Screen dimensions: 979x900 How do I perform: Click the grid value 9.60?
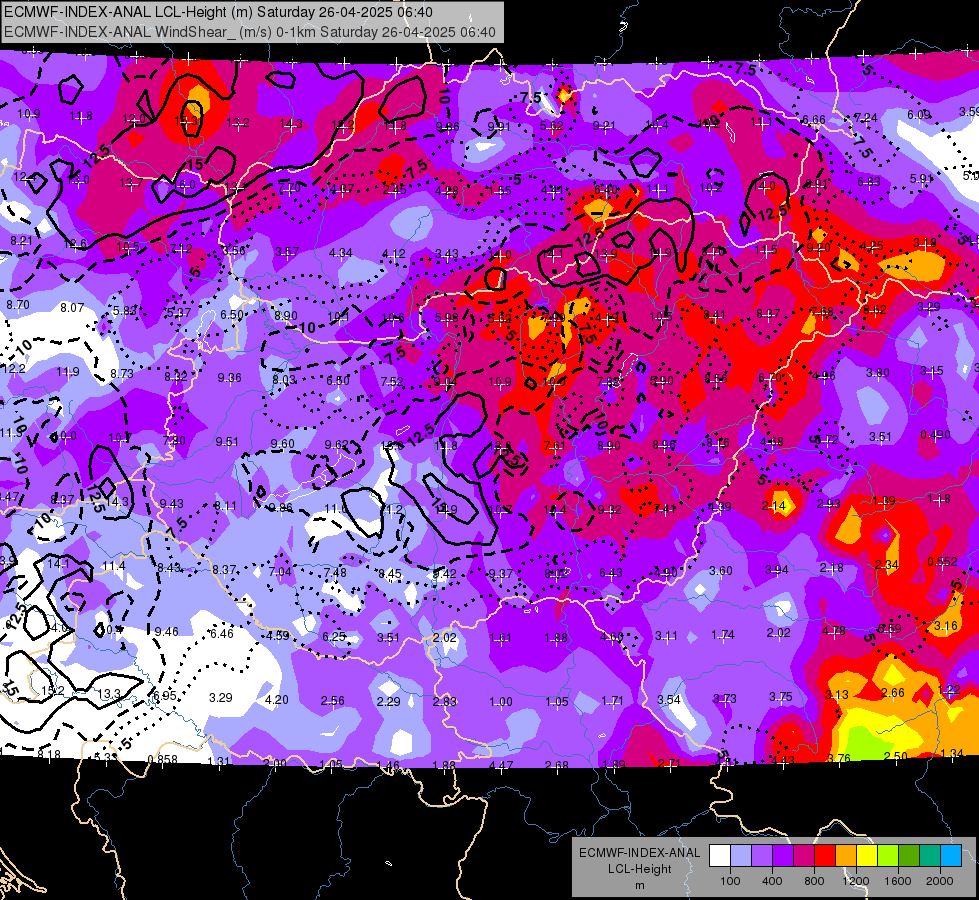(x=282, y=443)
